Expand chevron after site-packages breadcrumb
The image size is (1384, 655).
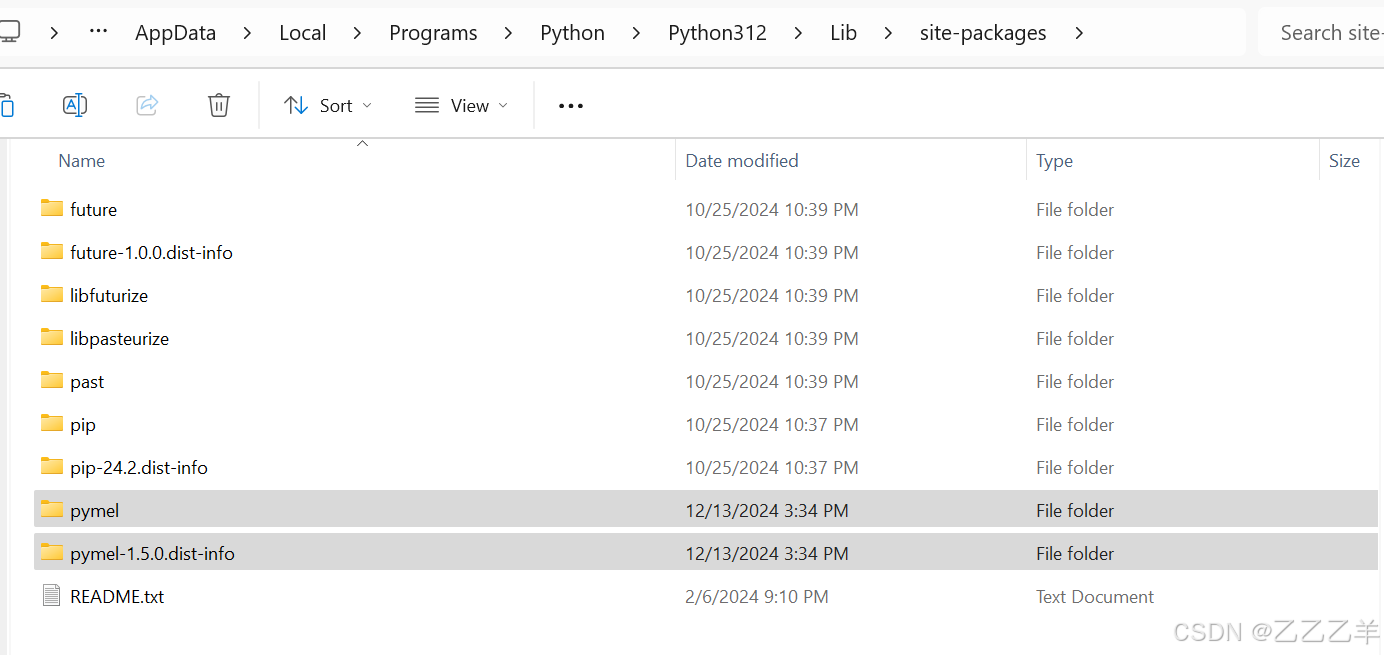tap(1079, 33)
